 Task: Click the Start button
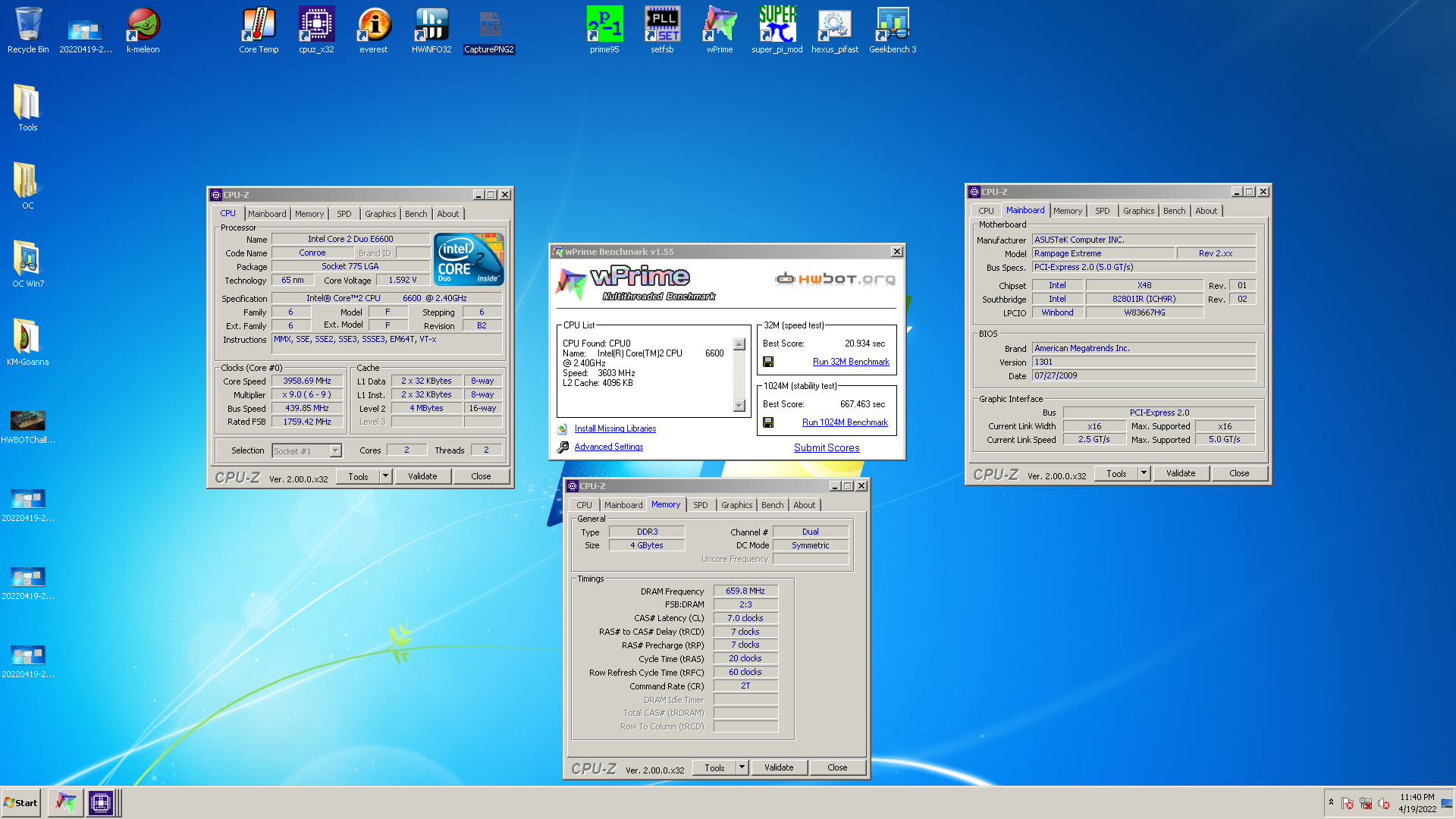click(21, 802)
